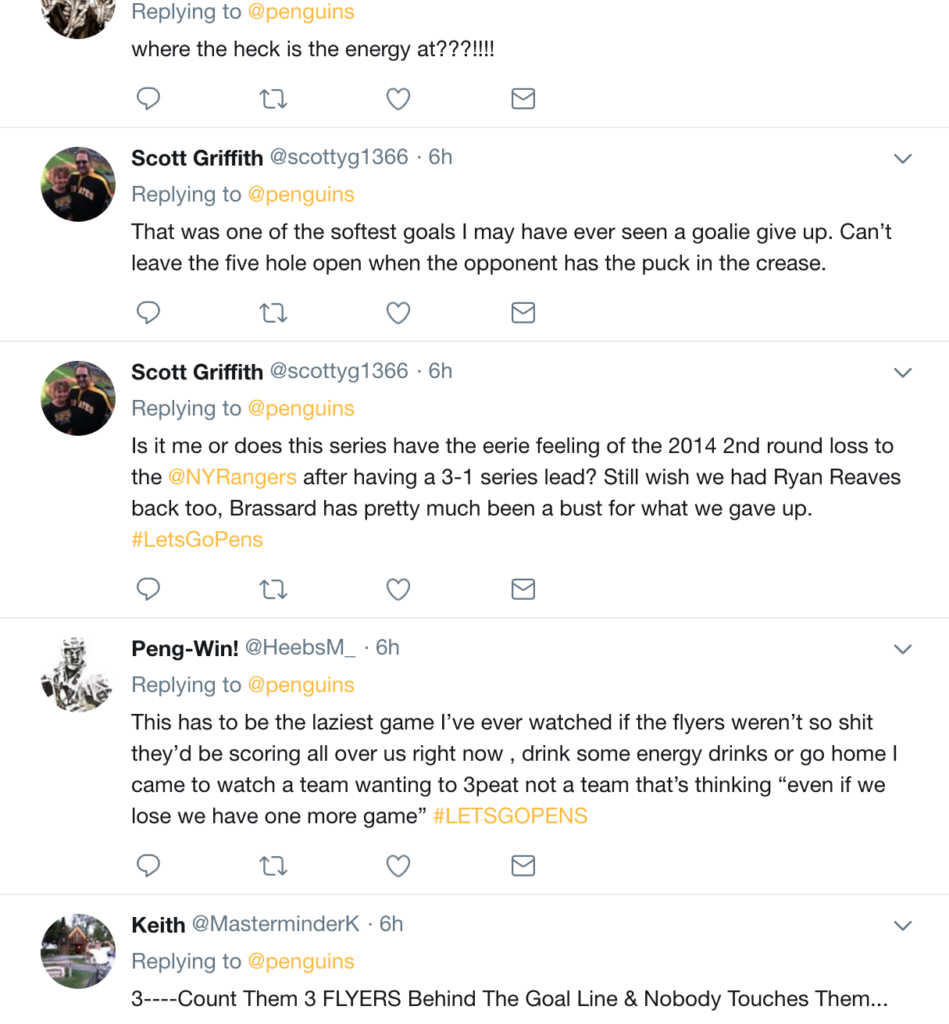Open the #LetsGoPens hashtag
The height and width of the screenshot is (1024, 949).
(197, 539)
